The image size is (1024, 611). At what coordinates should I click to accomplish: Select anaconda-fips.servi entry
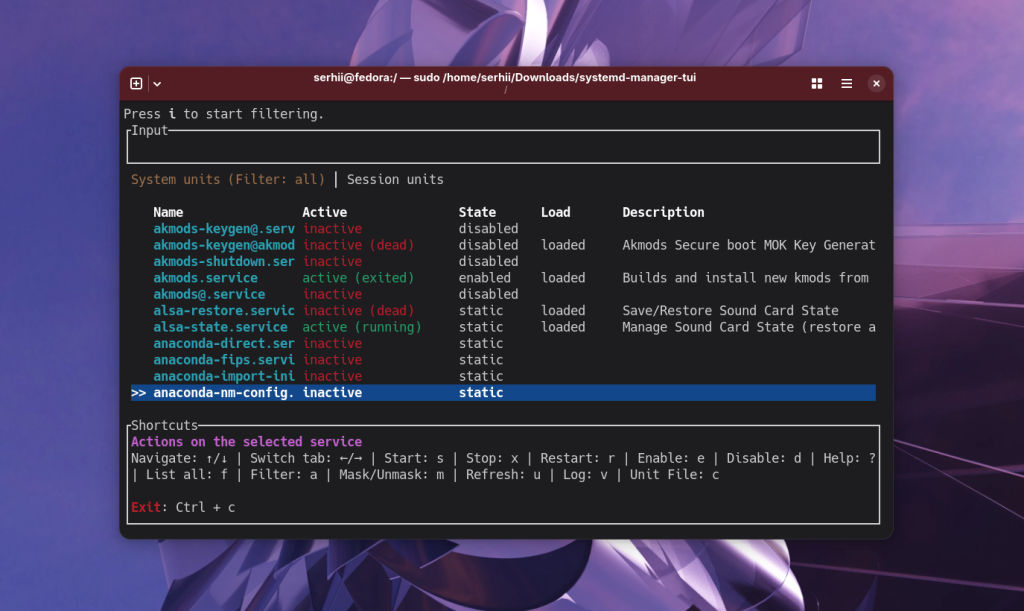pos(224,359)
